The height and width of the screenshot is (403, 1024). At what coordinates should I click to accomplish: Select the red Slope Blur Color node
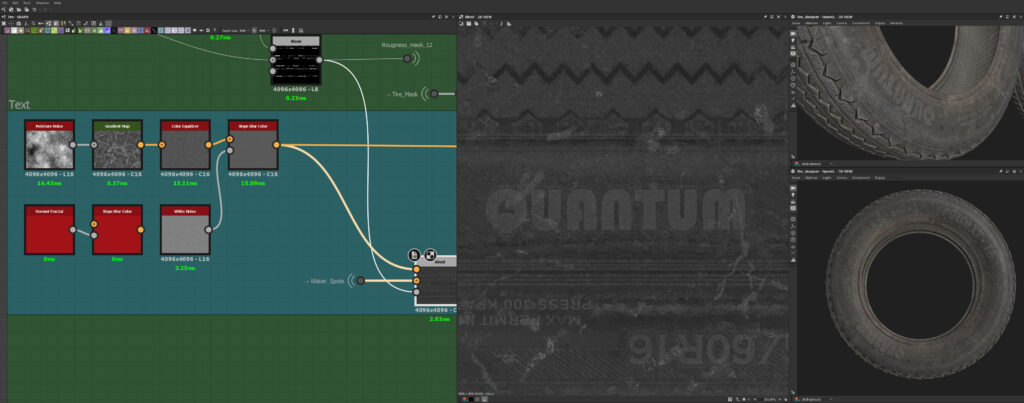click(117, 229)
